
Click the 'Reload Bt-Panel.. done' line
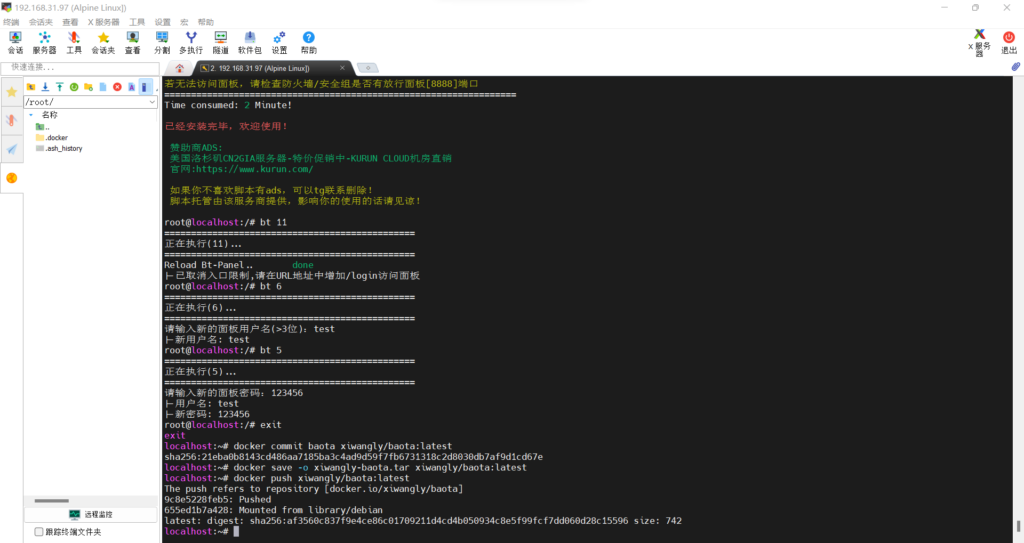pos(239,265)
